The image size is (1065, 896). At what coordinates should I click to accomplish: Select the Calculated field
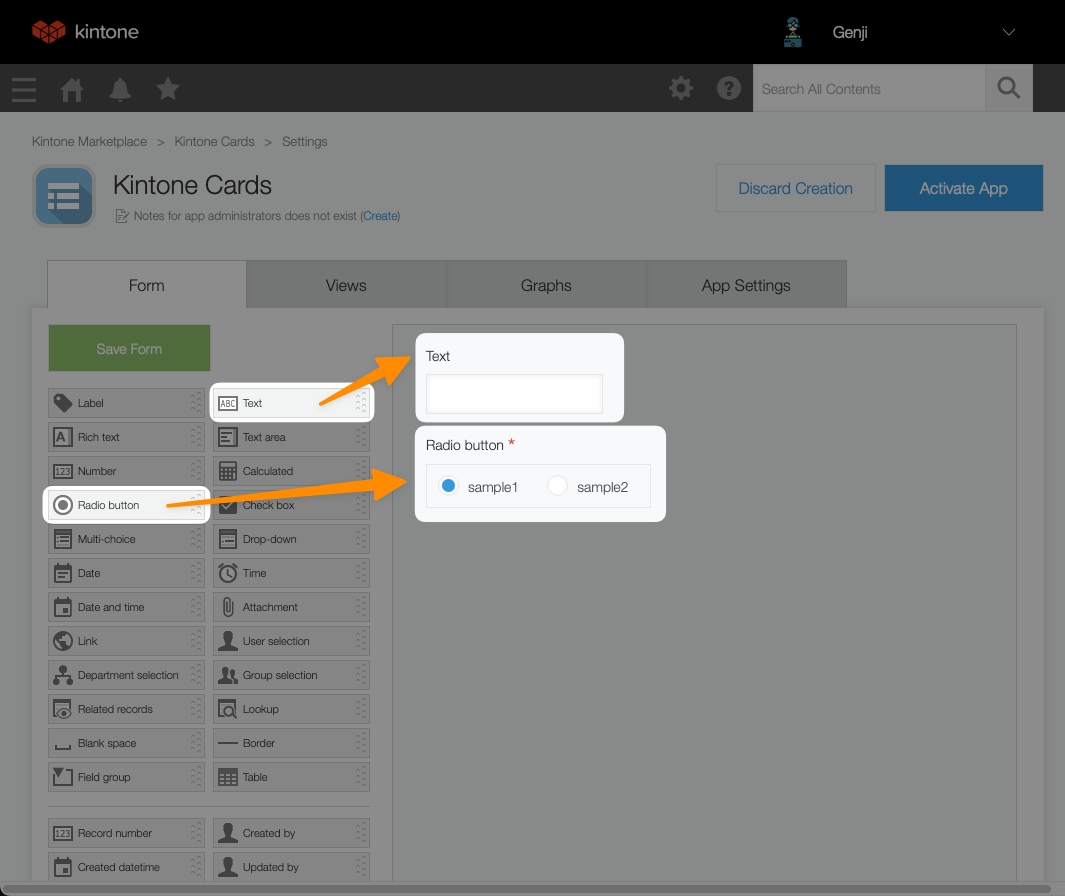point(291,471)
